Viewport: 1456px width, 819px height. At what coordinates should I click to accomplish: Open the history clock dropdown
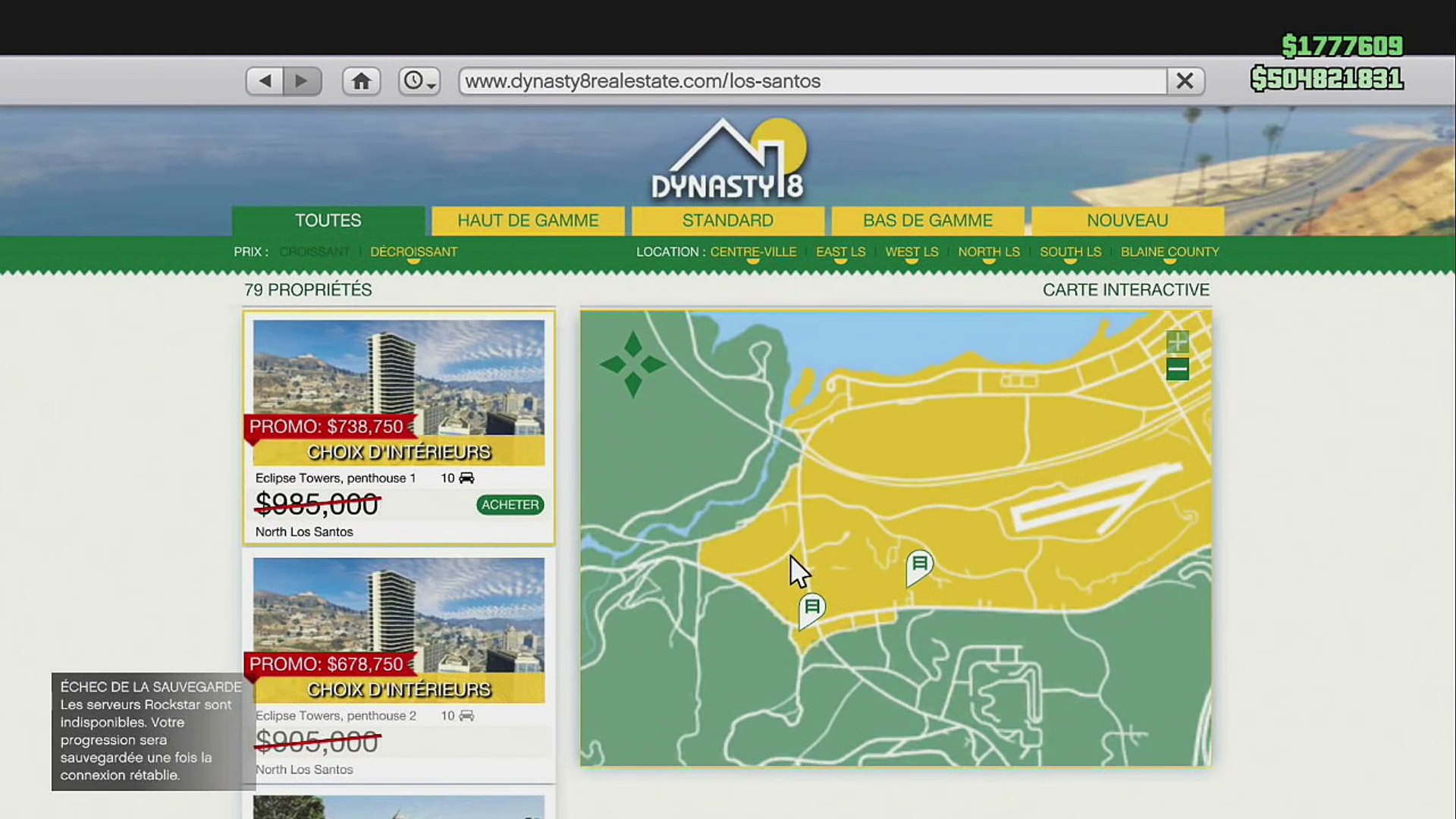tap(419, 81)
